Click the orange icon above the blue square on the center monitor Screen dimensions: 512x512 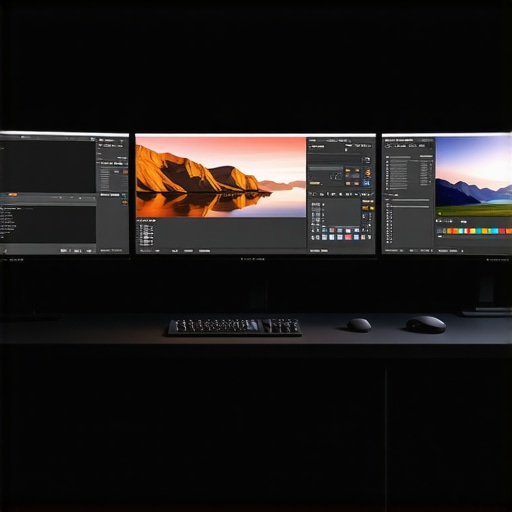(x=367, y=173)
